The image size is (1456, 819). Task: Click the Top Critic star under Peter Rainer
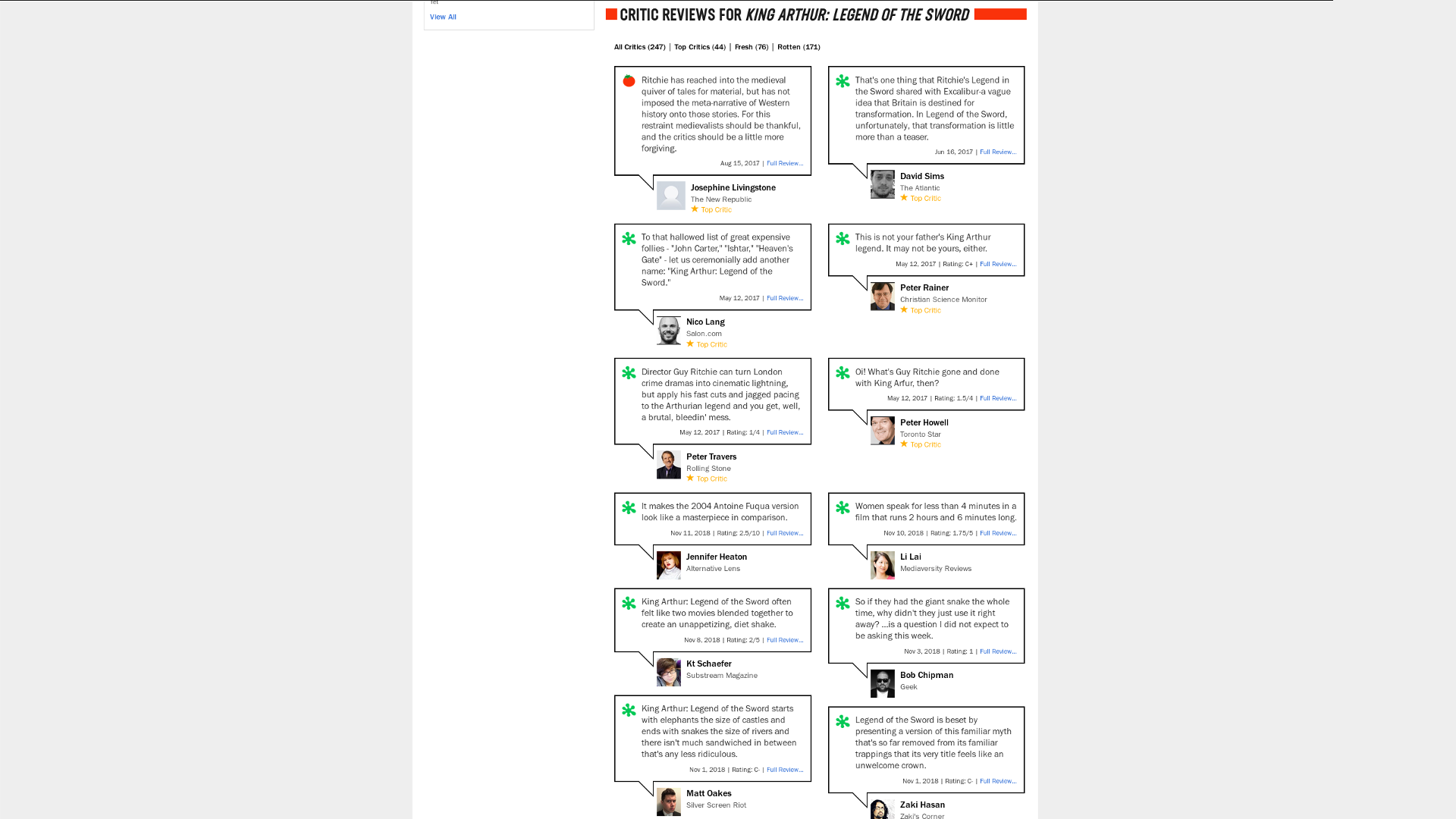click(x=904, y=309)
